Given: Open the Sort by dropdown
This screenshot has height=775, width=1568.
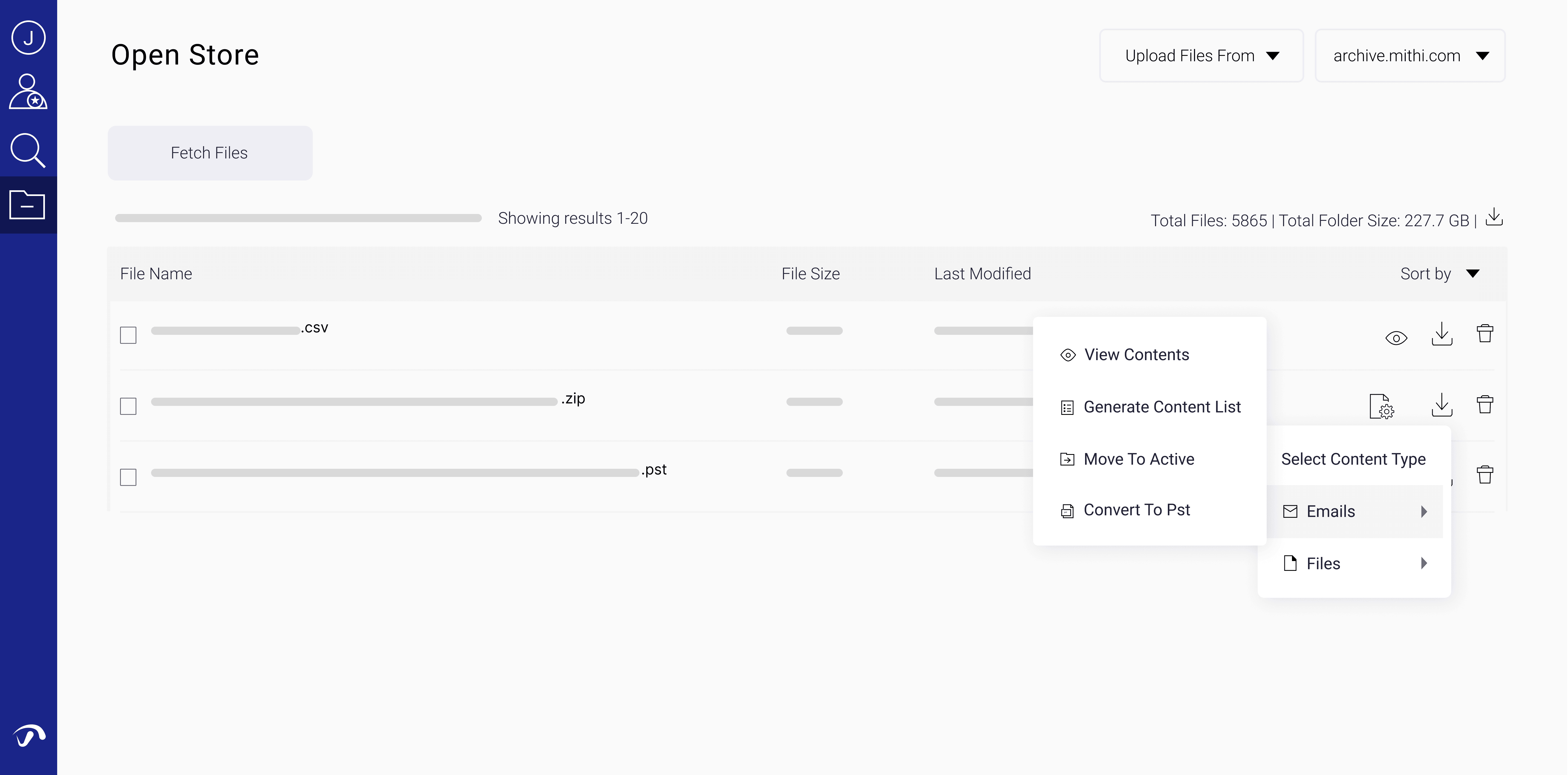Looking at the screenshot, I should [x=1439, y=274].
